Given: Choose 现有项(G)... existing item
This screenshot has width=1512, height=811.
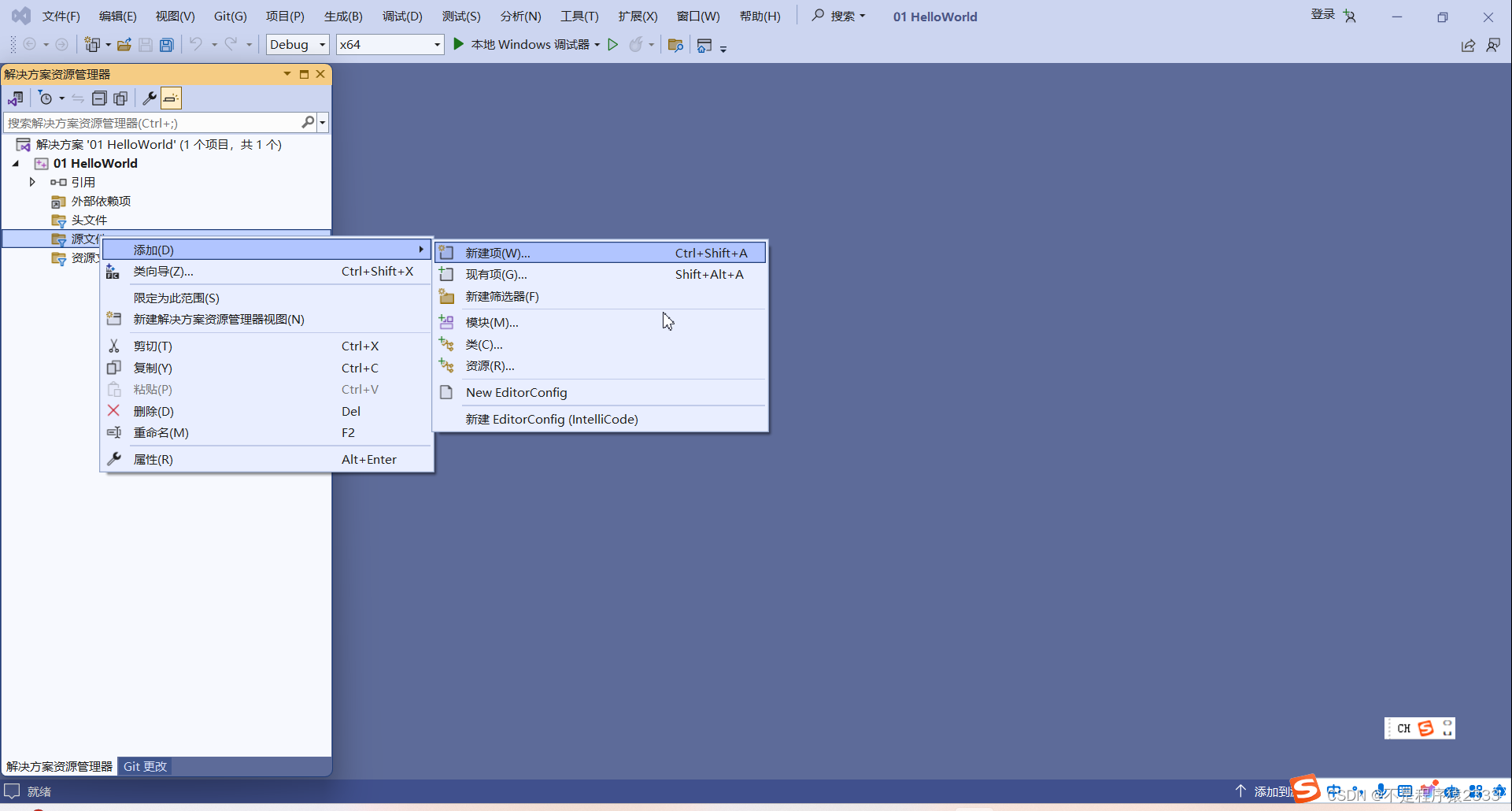Looking at the screenshot, I should point(601,274).
